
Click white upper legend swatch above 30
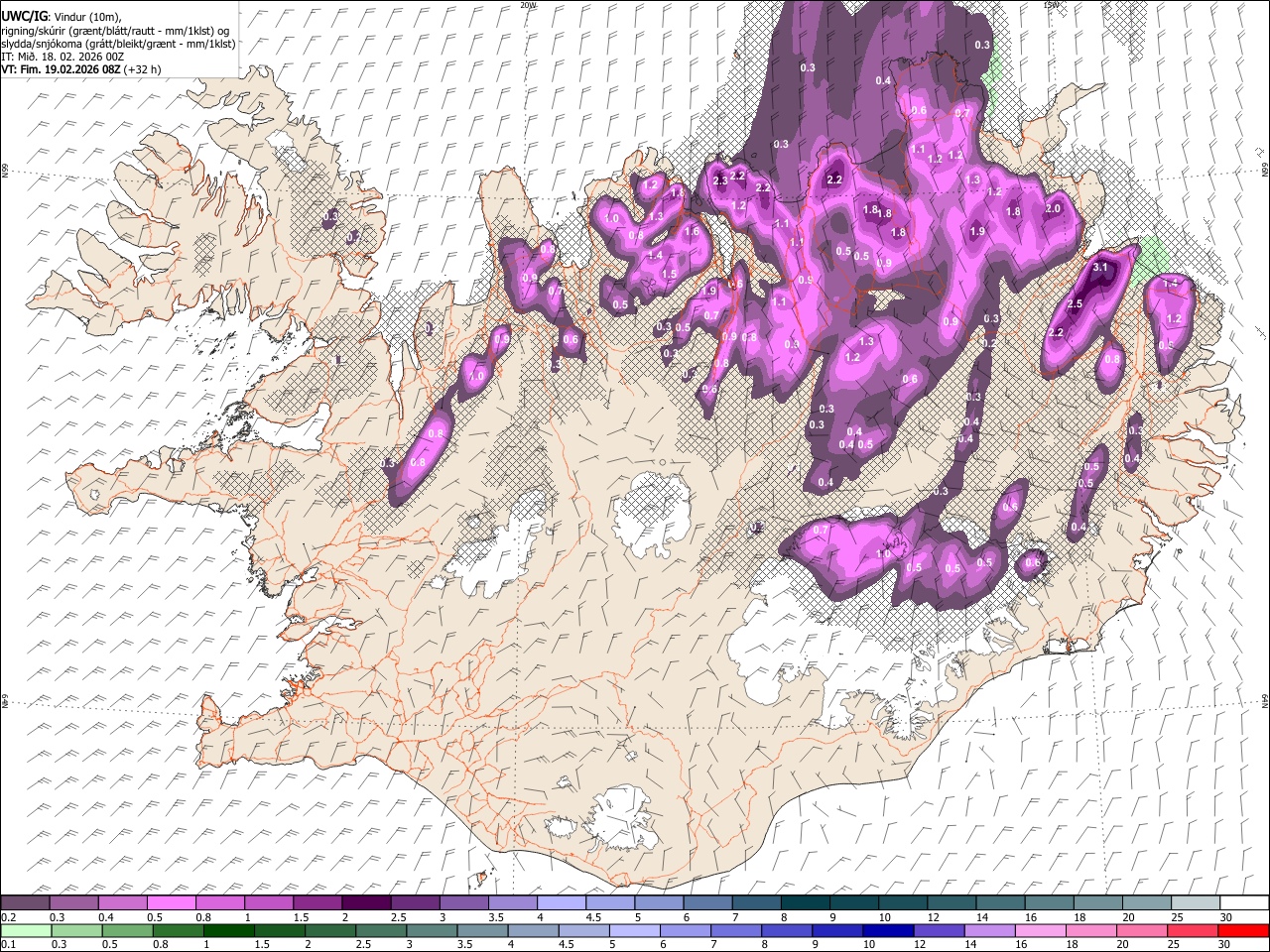pos(1245,903)
